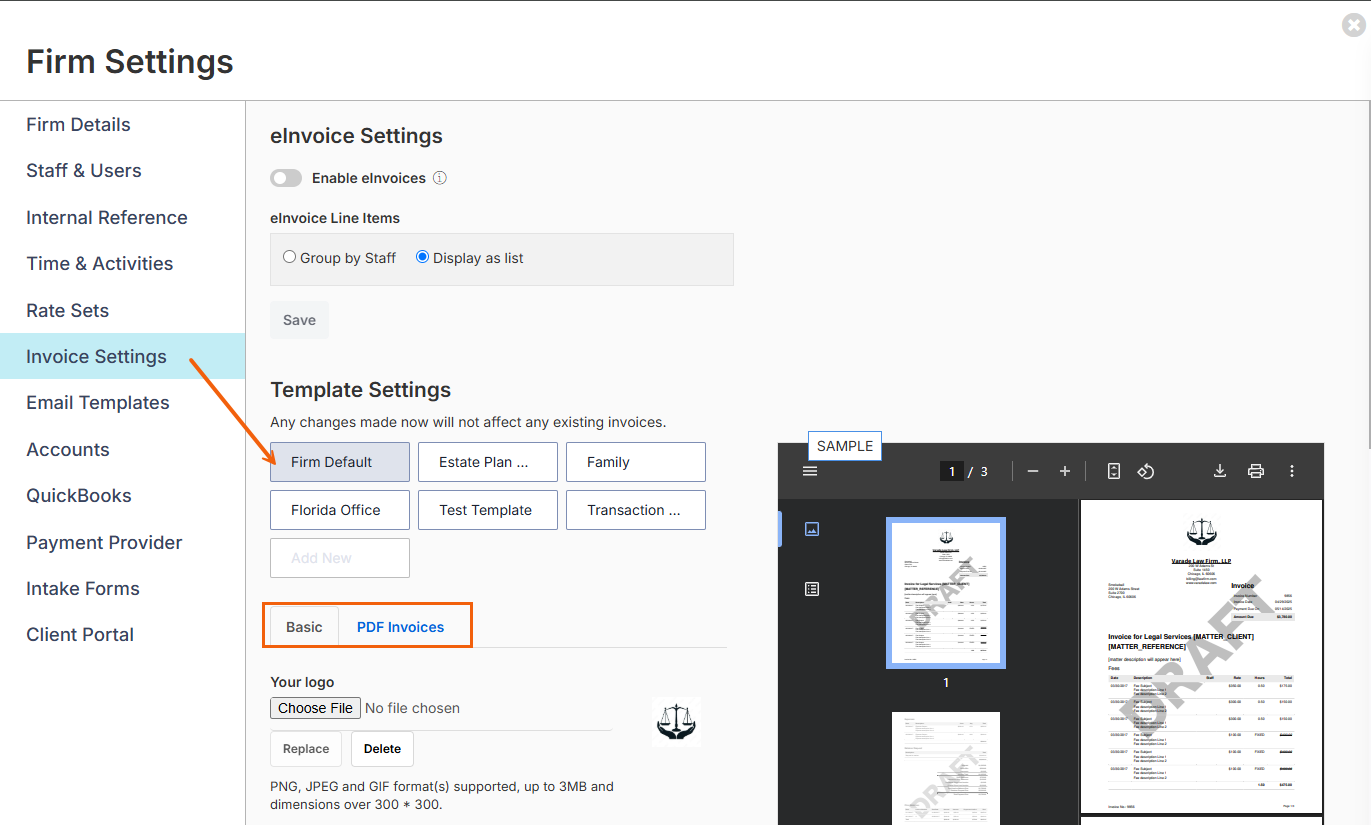This screenshot has height=825, width=1371.
Task: Click the firm logo preview image
Action: pos(677,722)
